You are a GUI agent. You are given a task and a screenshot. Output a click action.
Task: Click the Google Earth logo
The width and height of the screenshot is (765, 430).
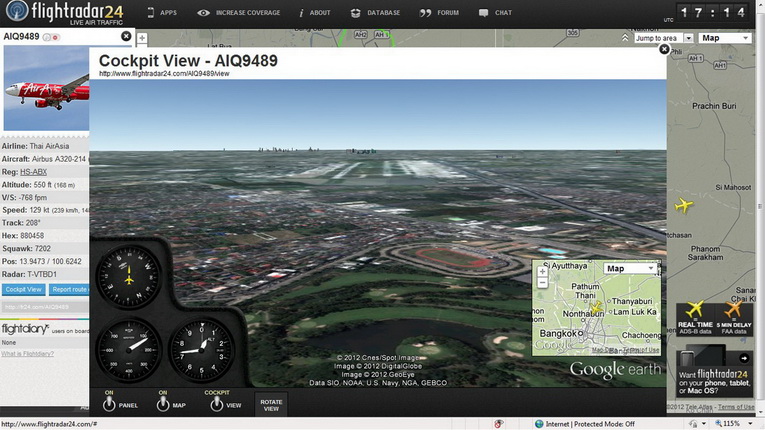point(615,370)
